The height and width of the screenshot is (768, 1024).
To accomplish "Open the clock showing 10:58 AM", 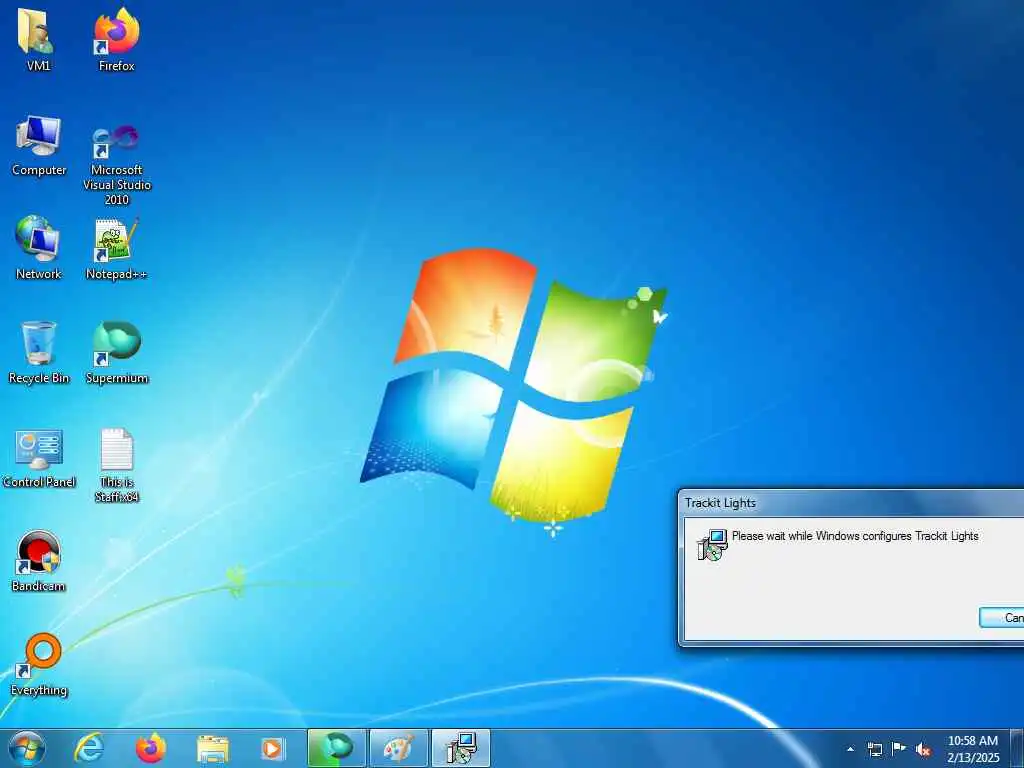I will pos(973,749).
